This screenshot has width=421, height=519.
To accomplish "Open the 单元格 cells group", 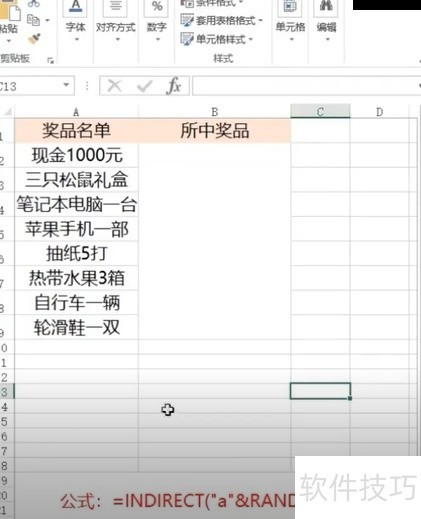I will tap(290, 21).
